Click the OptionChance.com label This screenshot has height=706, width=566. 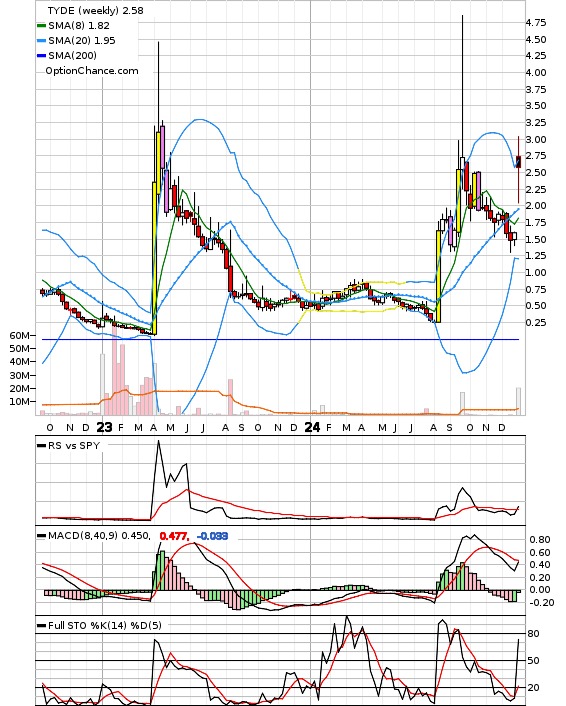click(92, 71)
